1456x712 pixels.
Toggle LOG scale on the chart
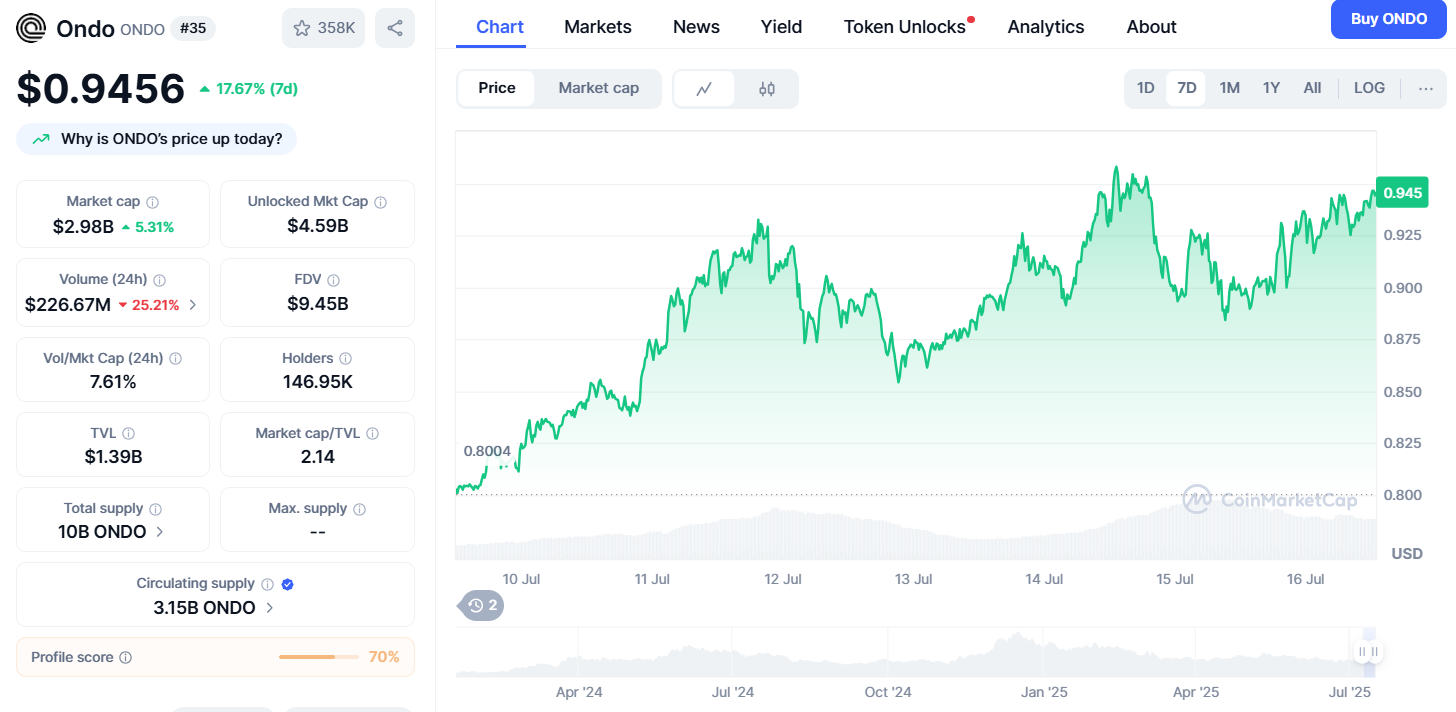pos(1369,88)
